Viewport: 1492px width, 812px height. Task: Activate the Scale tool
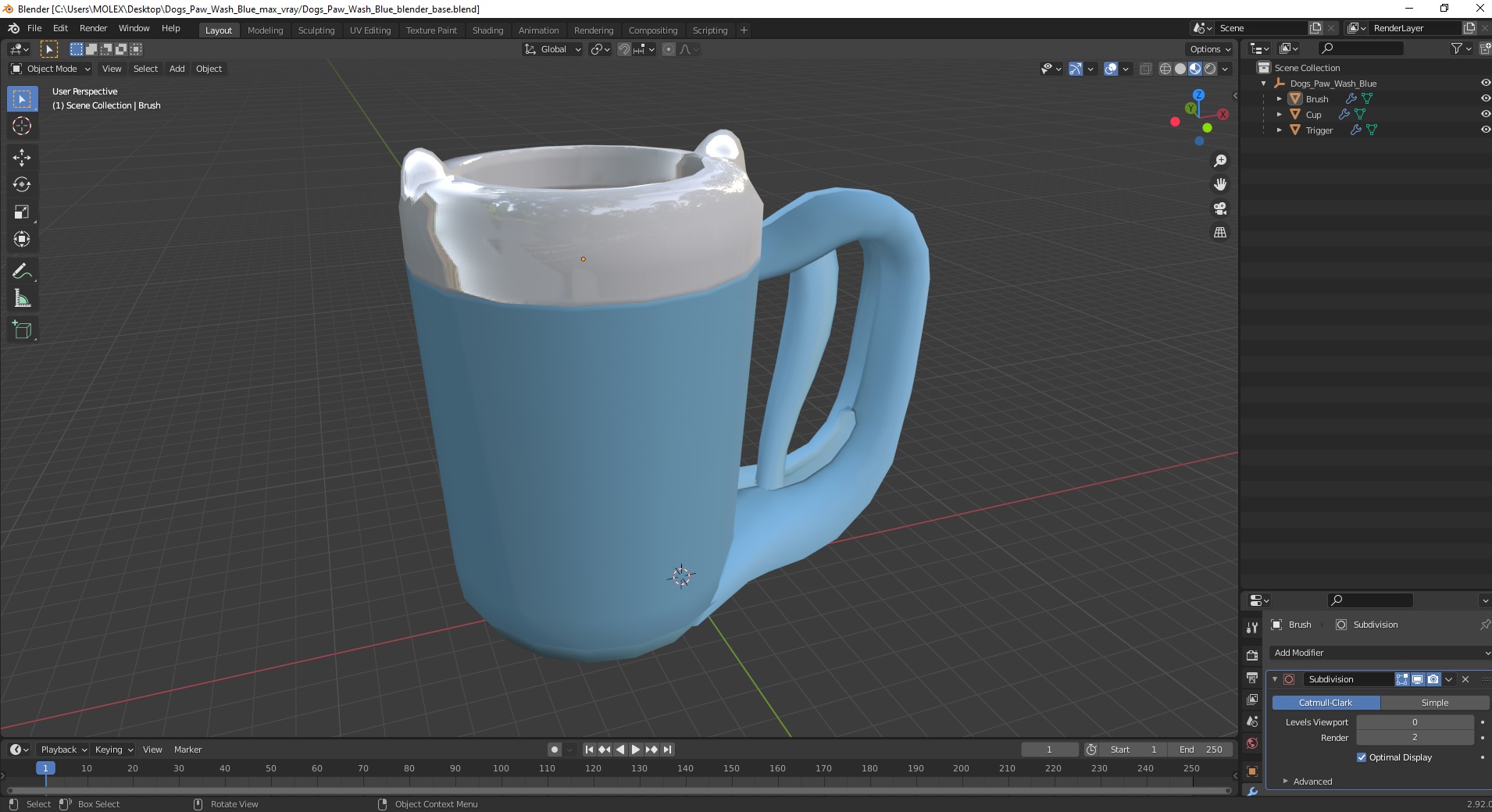tap(22, 212)
